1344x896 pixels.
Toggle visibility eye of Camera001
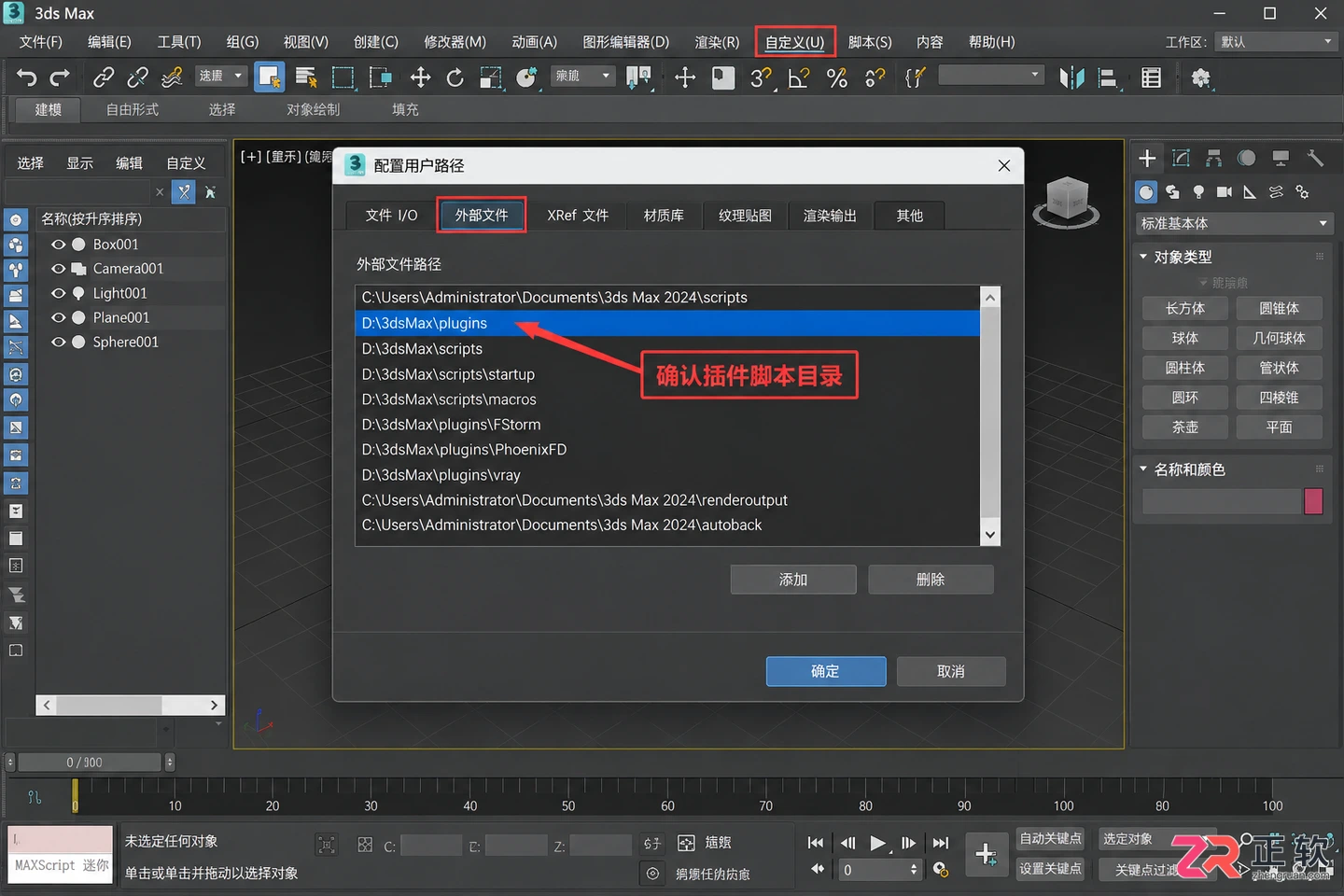(59, 269)
